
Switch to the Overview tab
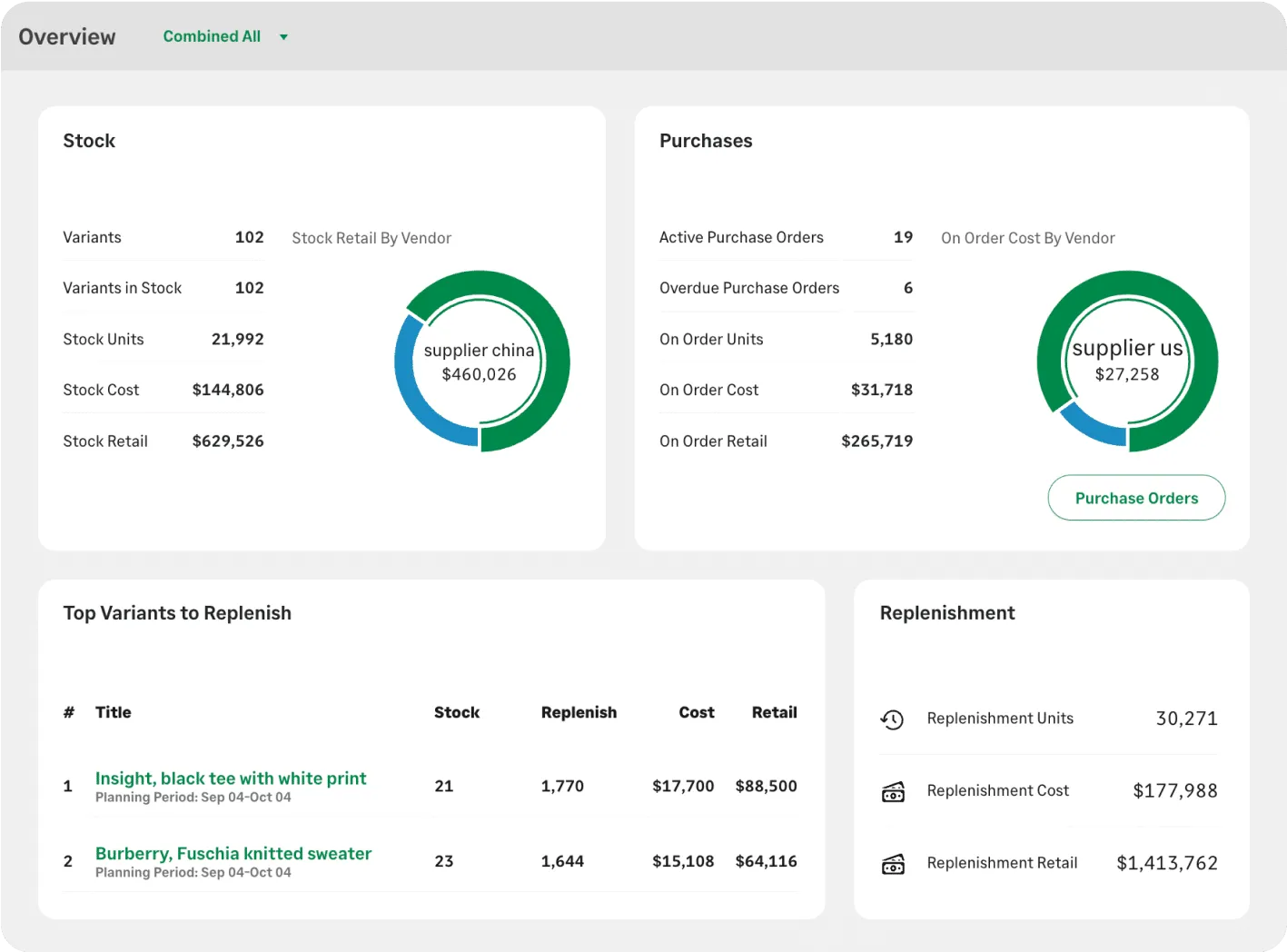click(66, 36)
